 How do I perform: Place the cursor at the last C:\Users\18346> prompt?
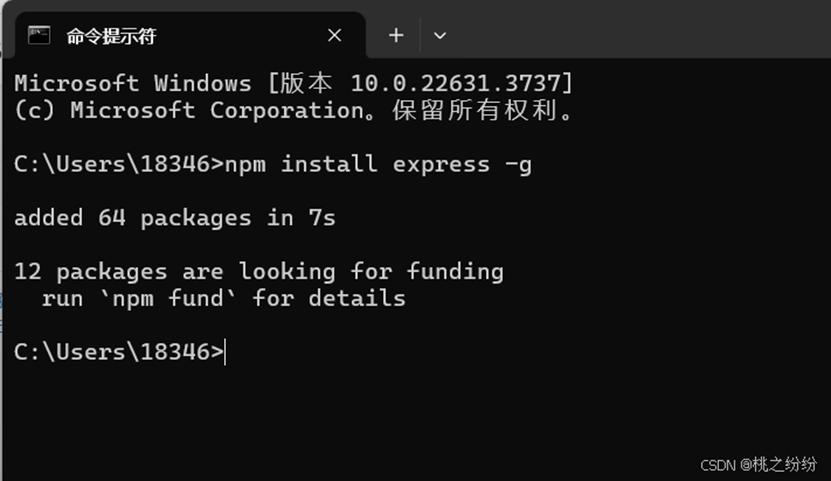click(226, 352)
